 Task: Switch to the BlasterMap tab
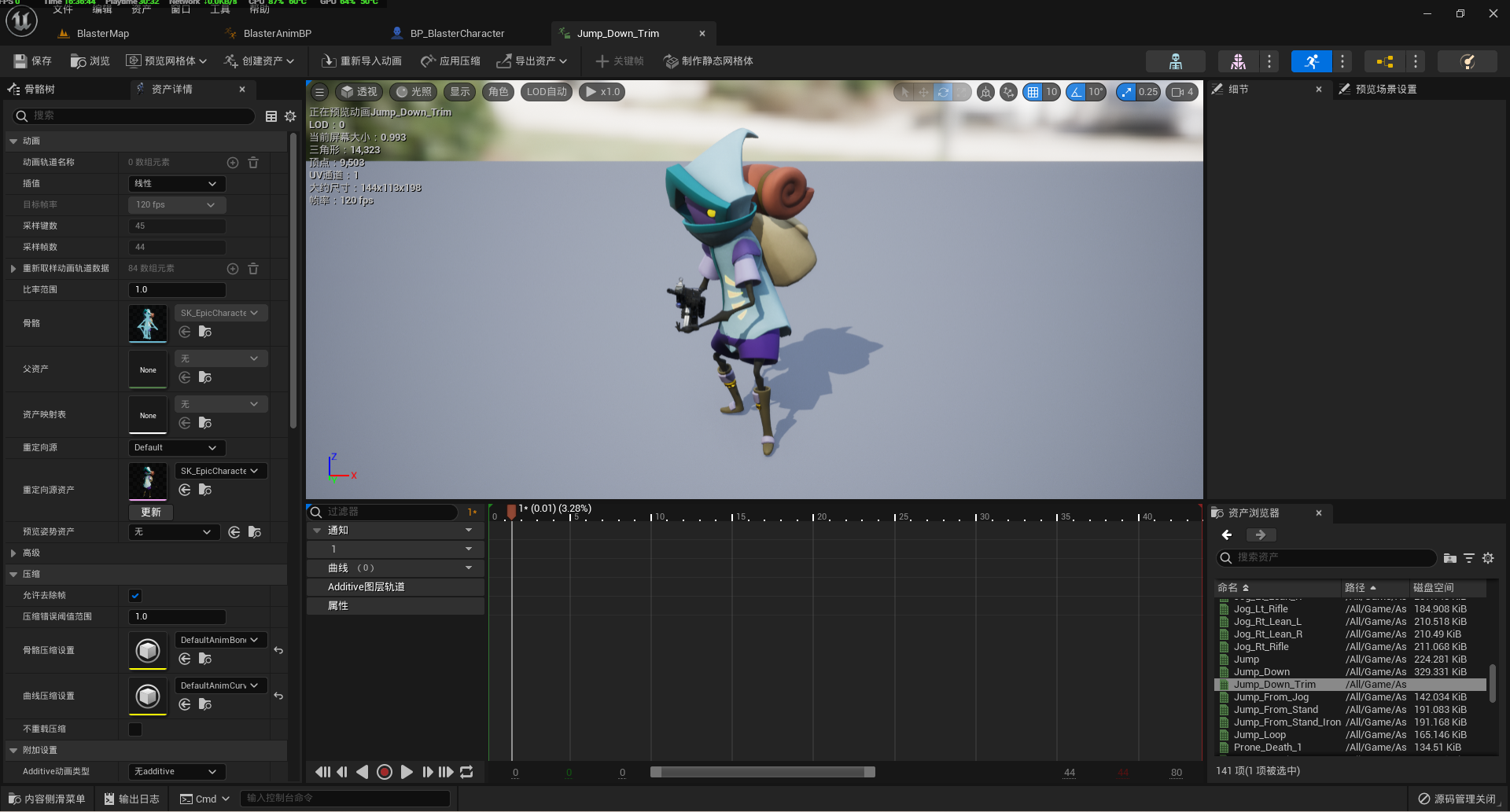(103, 34)
